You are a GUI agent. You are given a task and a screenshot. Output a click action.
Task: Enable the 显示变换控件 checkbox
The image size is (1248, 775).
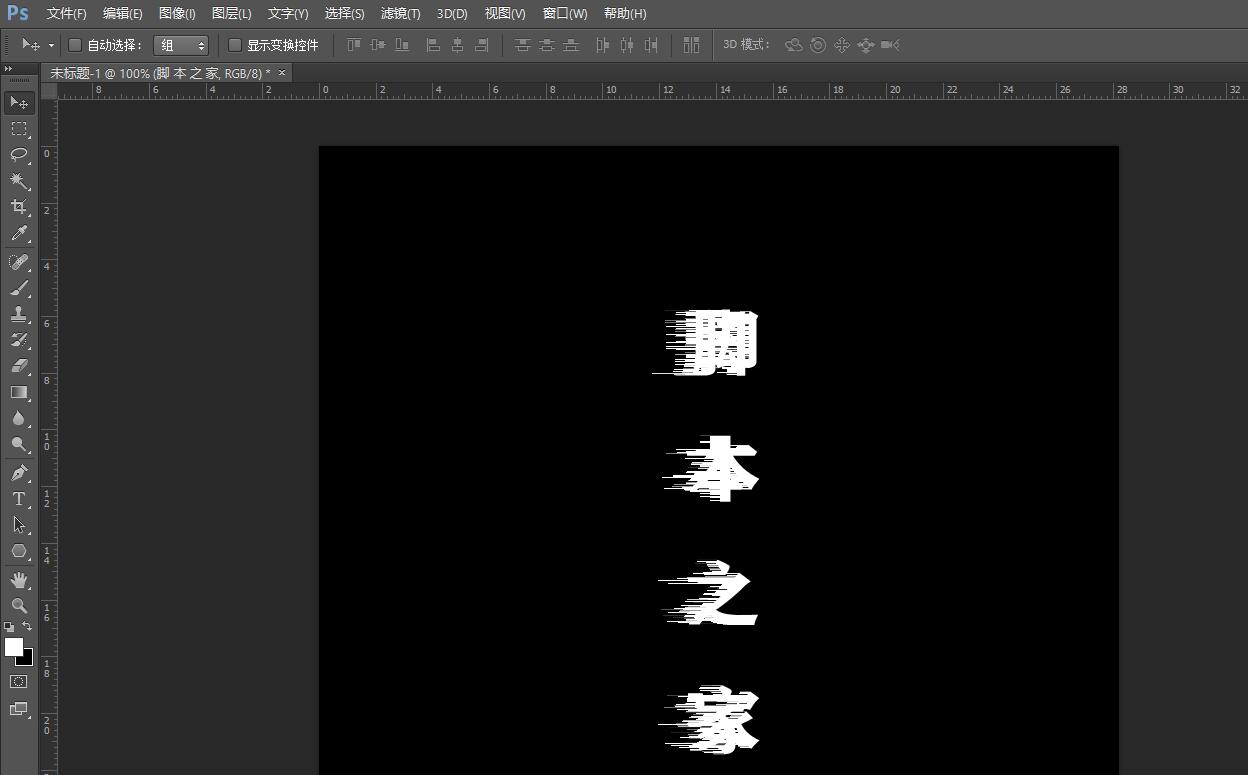(235, 45)
